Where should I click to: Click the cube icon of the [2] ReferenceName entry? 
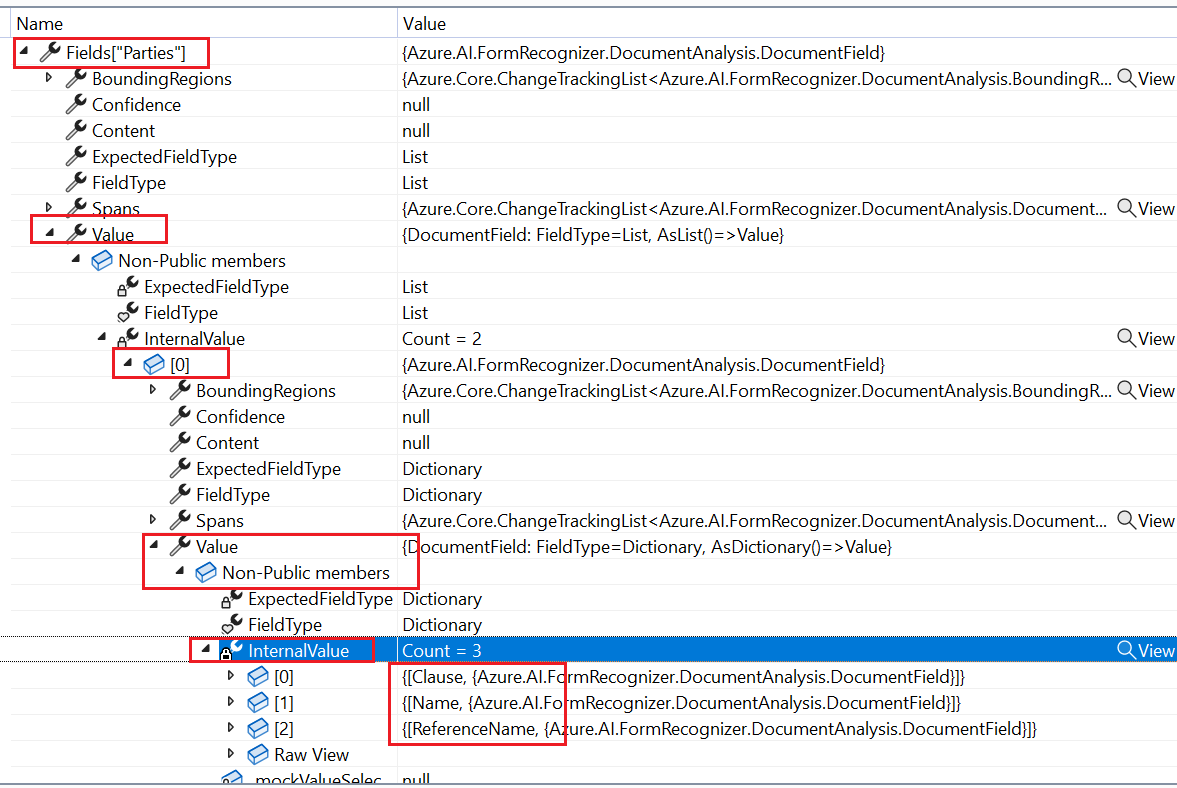coord(257,728)
